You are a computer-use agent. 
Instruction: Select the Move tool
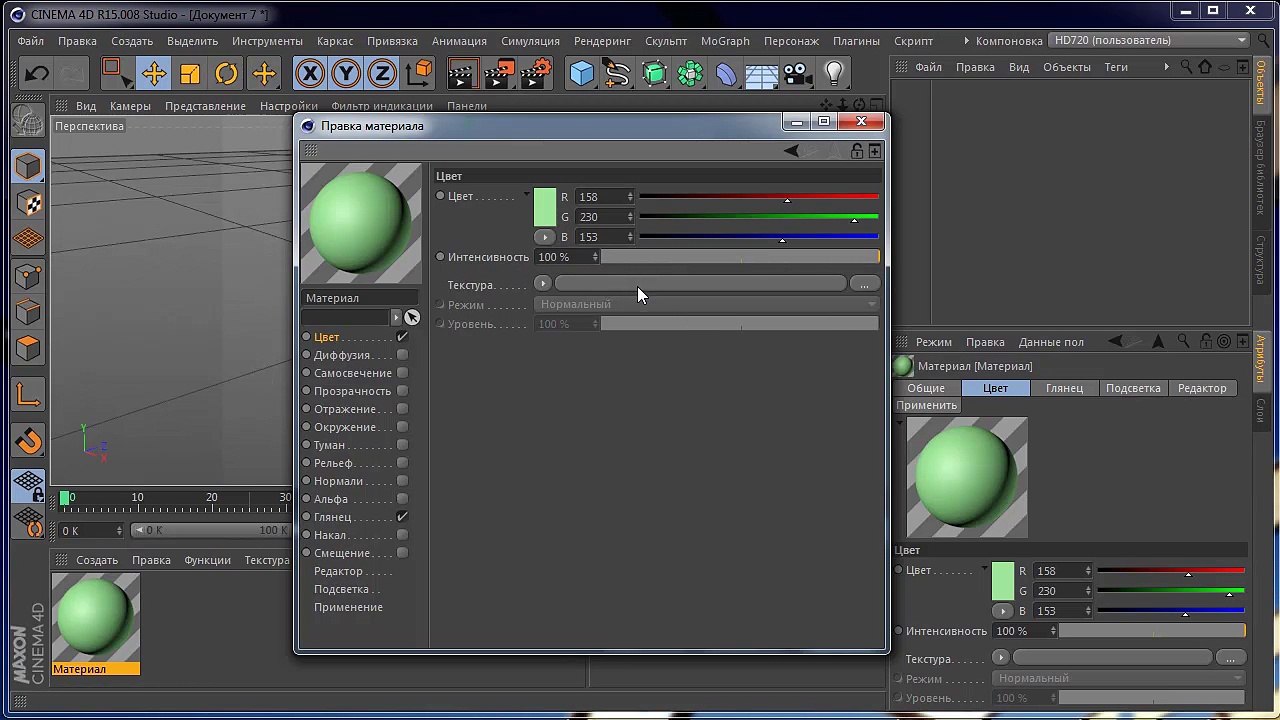[x=153, y=73]
